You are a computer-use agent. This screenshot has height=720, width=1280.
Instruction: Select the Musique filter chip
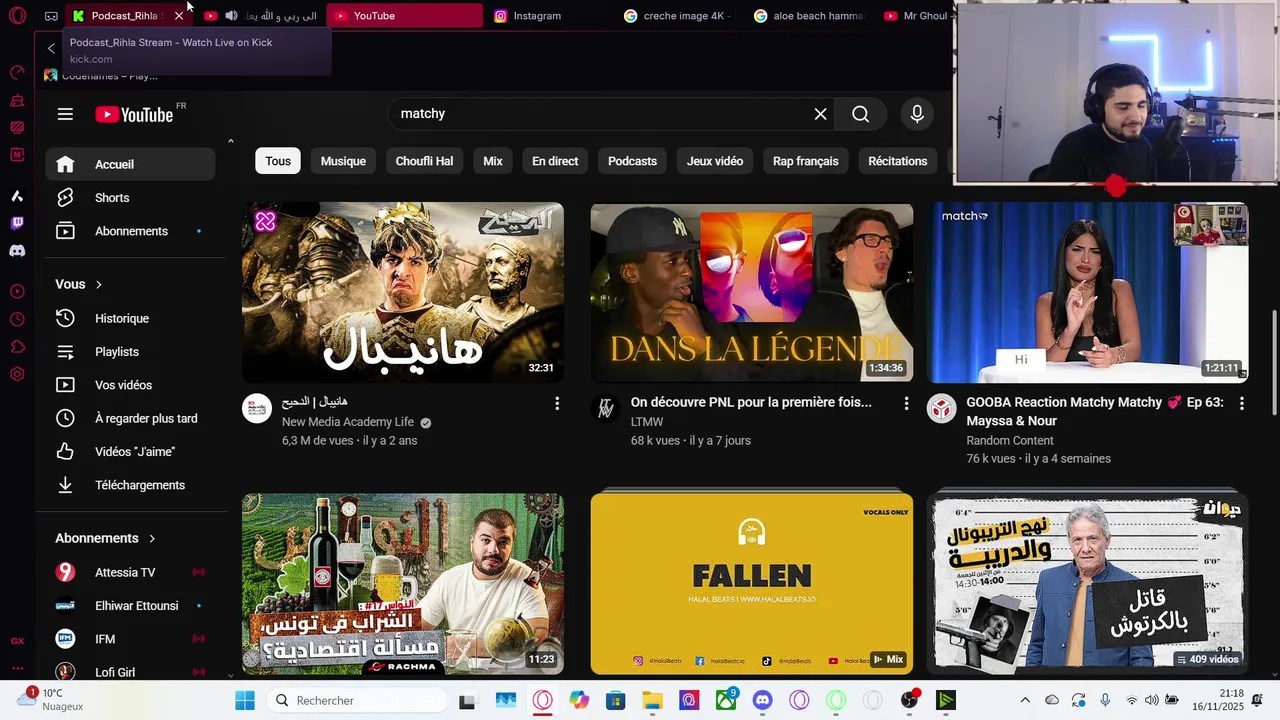point(343,161)
